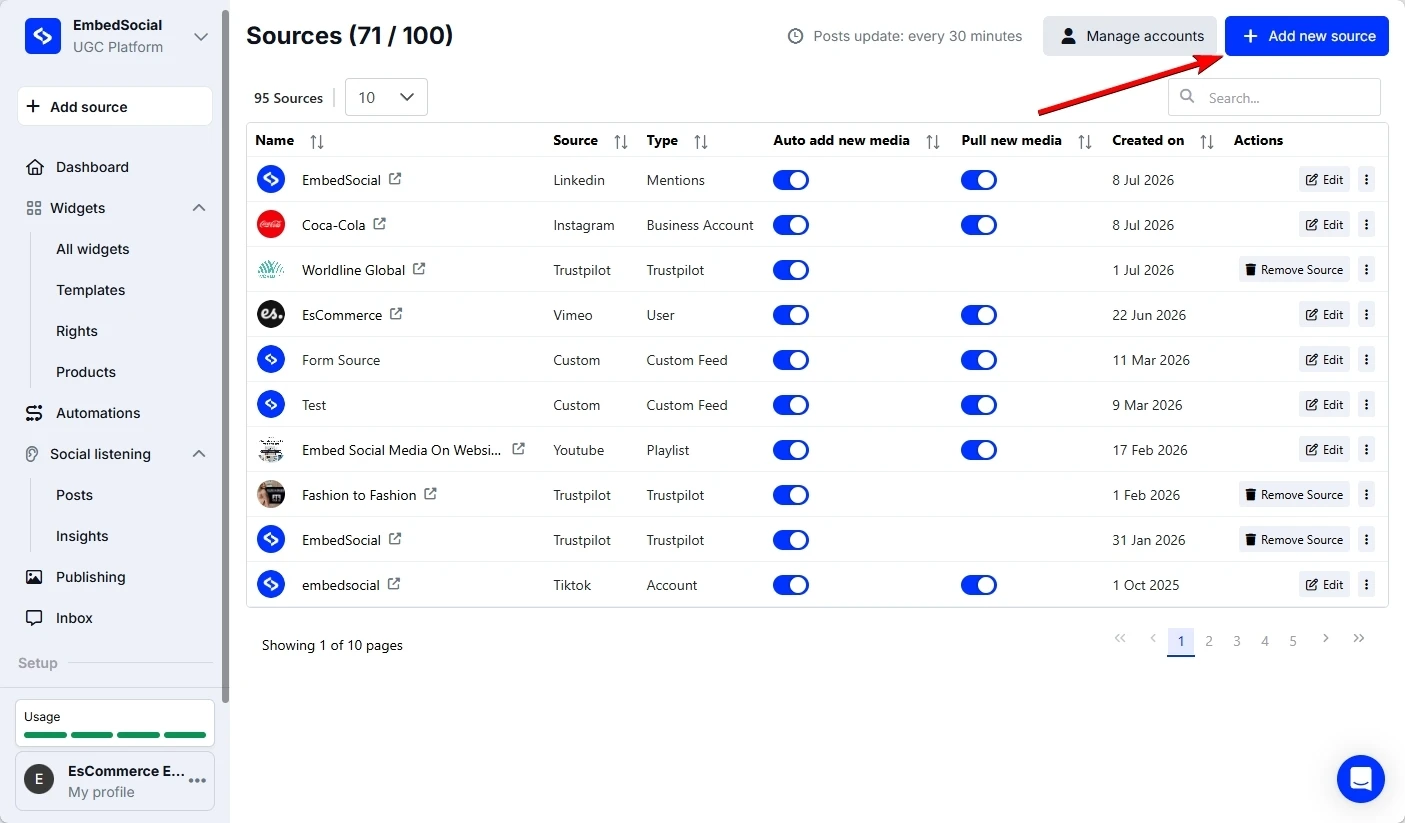The height and width of the screenshot is (823, 1405).
Task: Collapse the Social listening section
Action: pyautogui.click(x=199, y=454)
